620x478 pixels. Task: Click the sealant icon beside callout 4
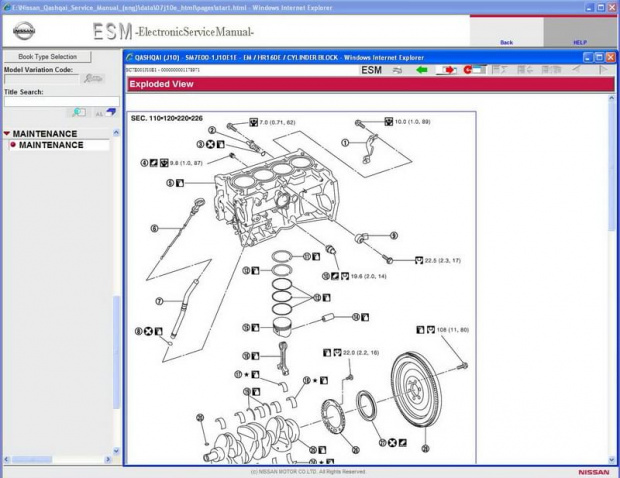click(x=154, y=162)
